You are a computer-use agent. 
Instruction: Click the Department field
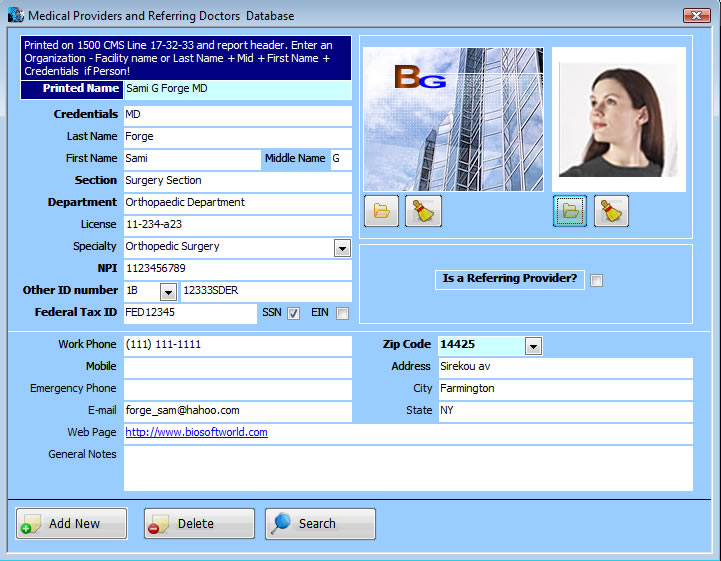click(238, 204)
